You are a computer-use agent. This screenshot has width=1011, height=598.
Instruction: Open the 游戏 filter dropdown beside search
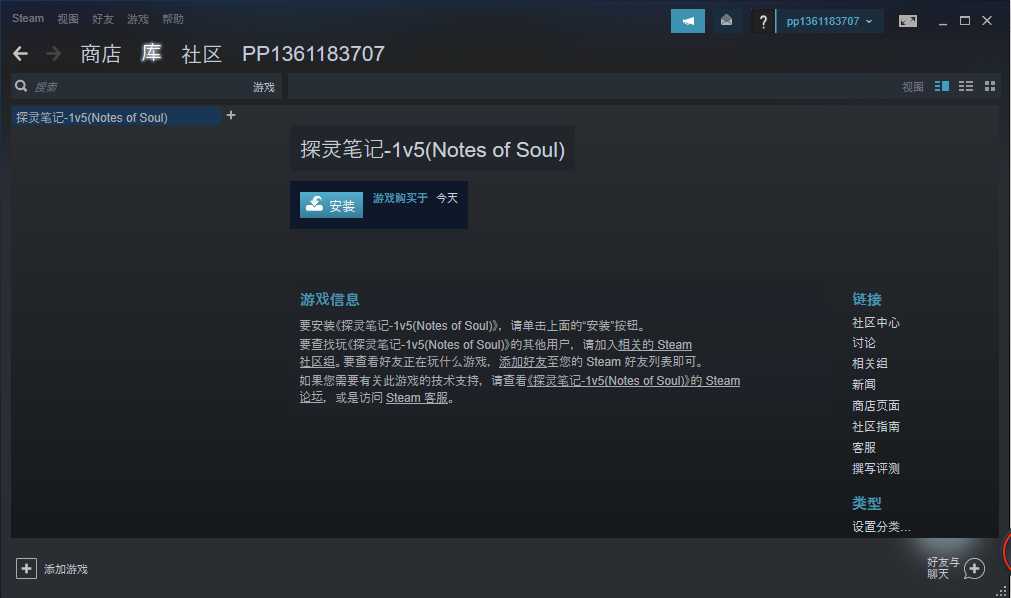(264, 87)
